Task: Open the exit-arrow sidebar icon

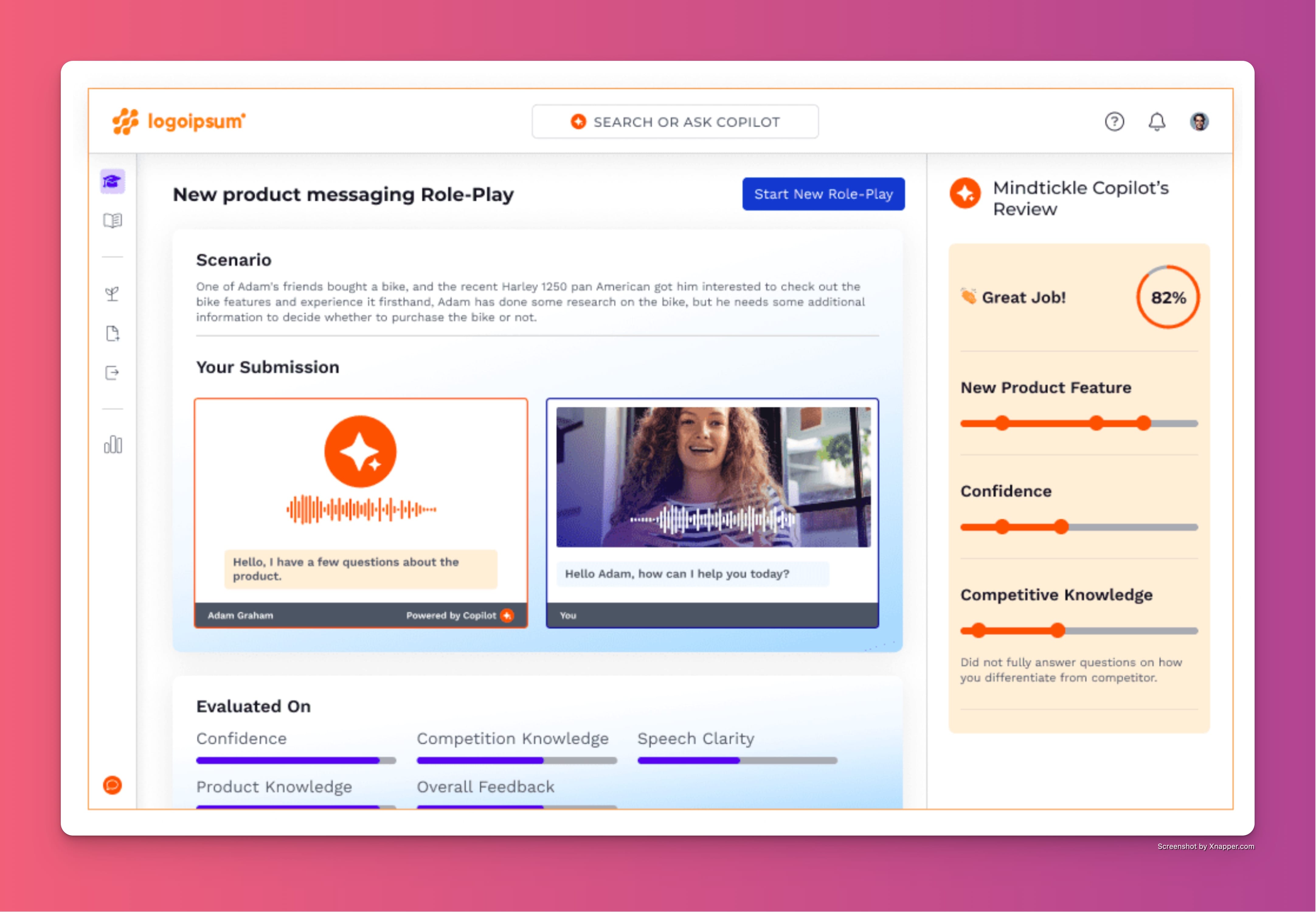Action: point(113,373)
